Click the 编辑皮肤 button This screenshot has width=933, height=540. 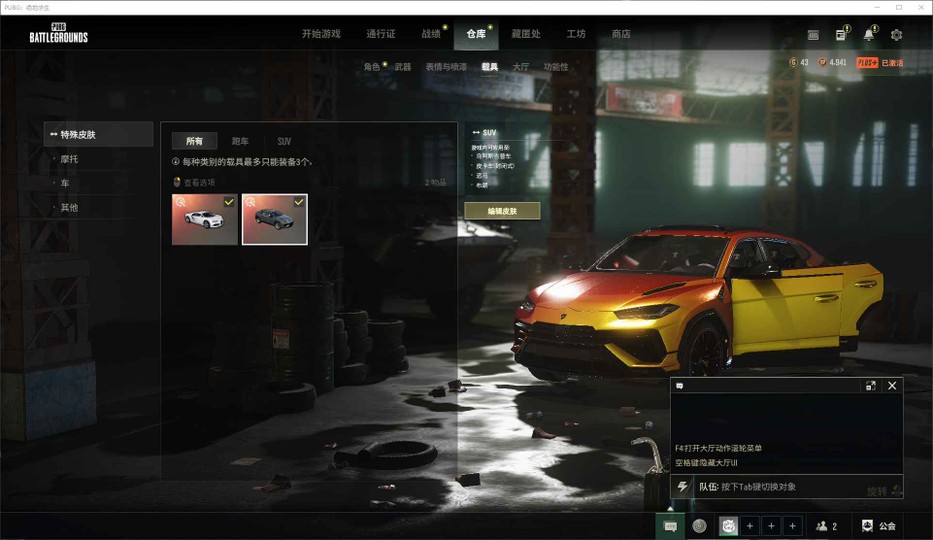click(502, 211)
